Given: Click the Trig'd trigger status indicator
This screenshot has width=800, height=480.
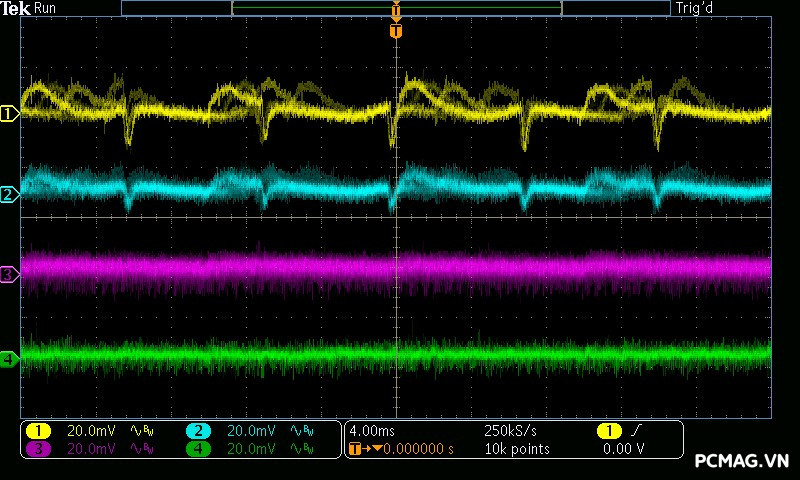Looking at the screenshot, I should (696, 8).
